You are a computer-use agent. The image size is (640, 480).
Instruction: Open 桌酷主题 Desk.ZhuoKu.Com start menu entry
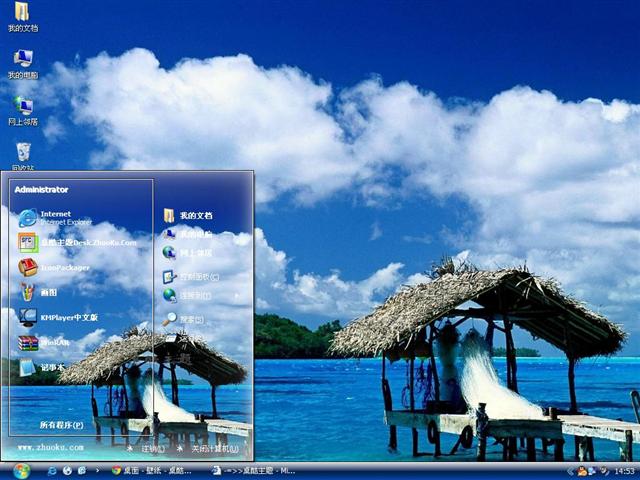77,242
